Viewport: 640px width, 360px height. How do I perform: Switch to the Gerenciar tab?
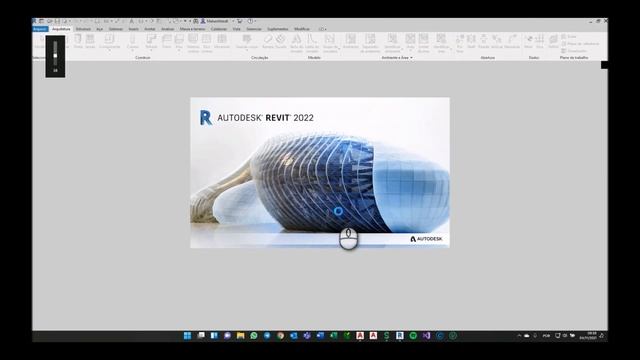pos(254,29)
